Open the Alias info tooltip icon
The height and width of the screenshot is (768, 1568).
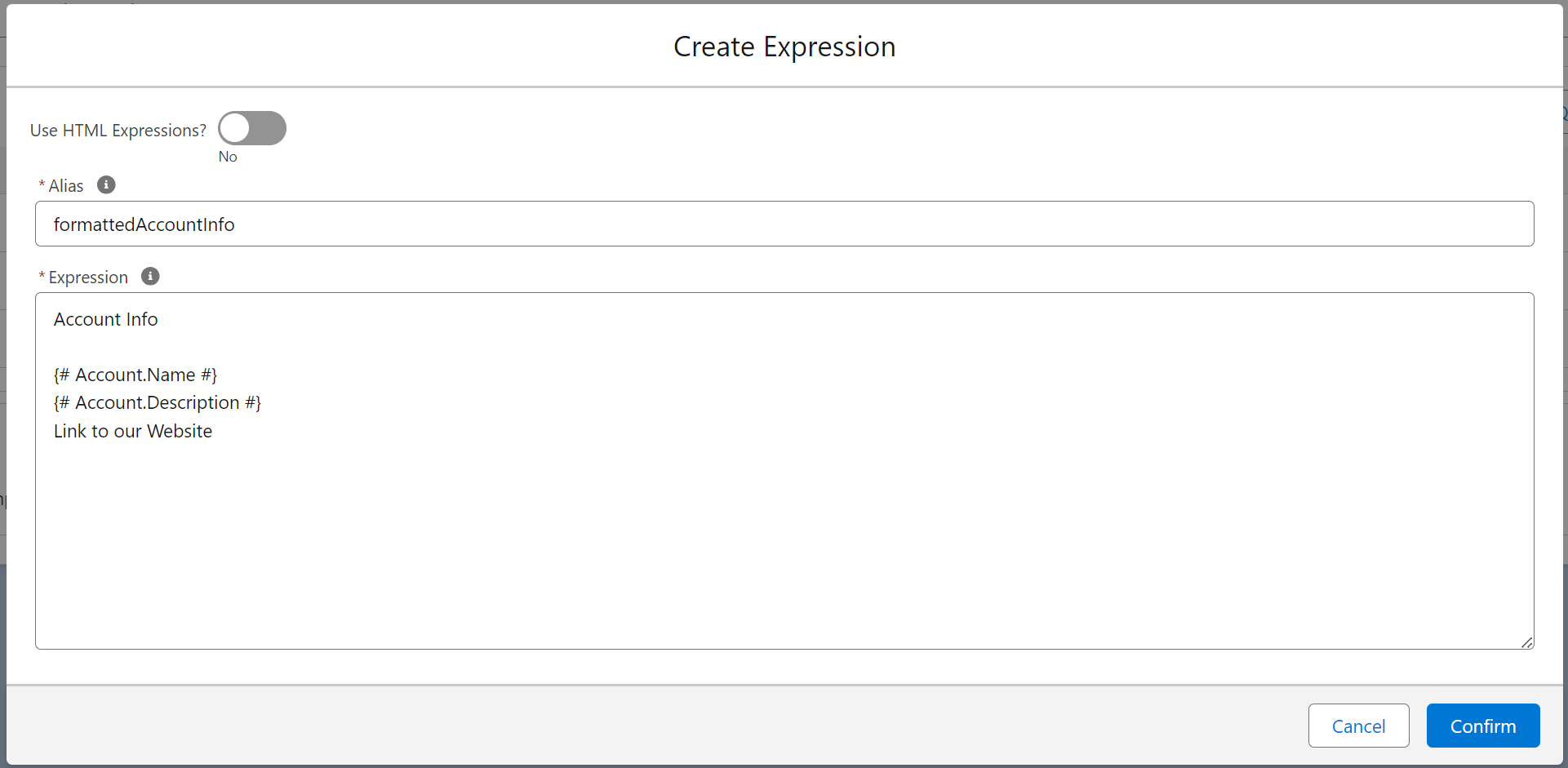106,184
